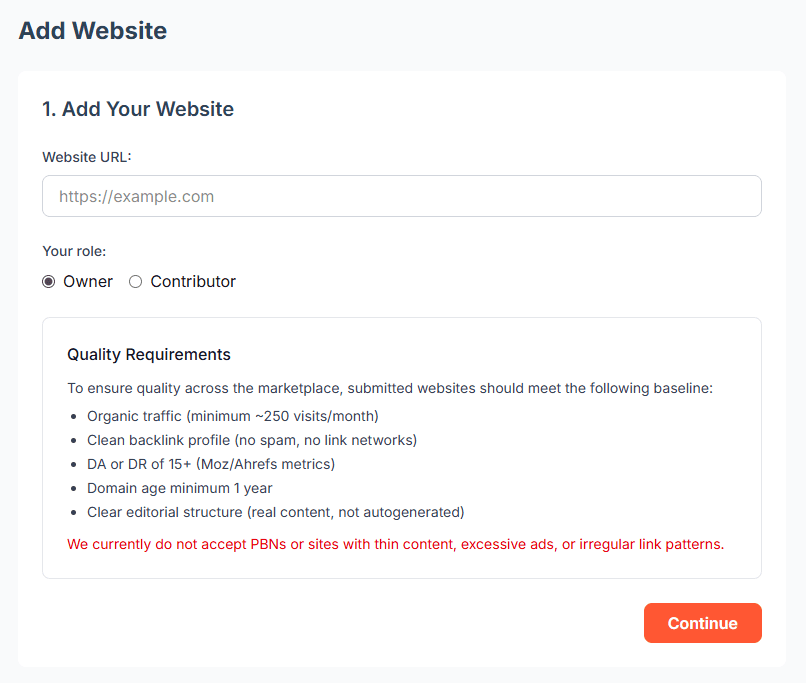Click inside the Website URL input field
The height and width of the screenshot is (683, 806).
400,196
